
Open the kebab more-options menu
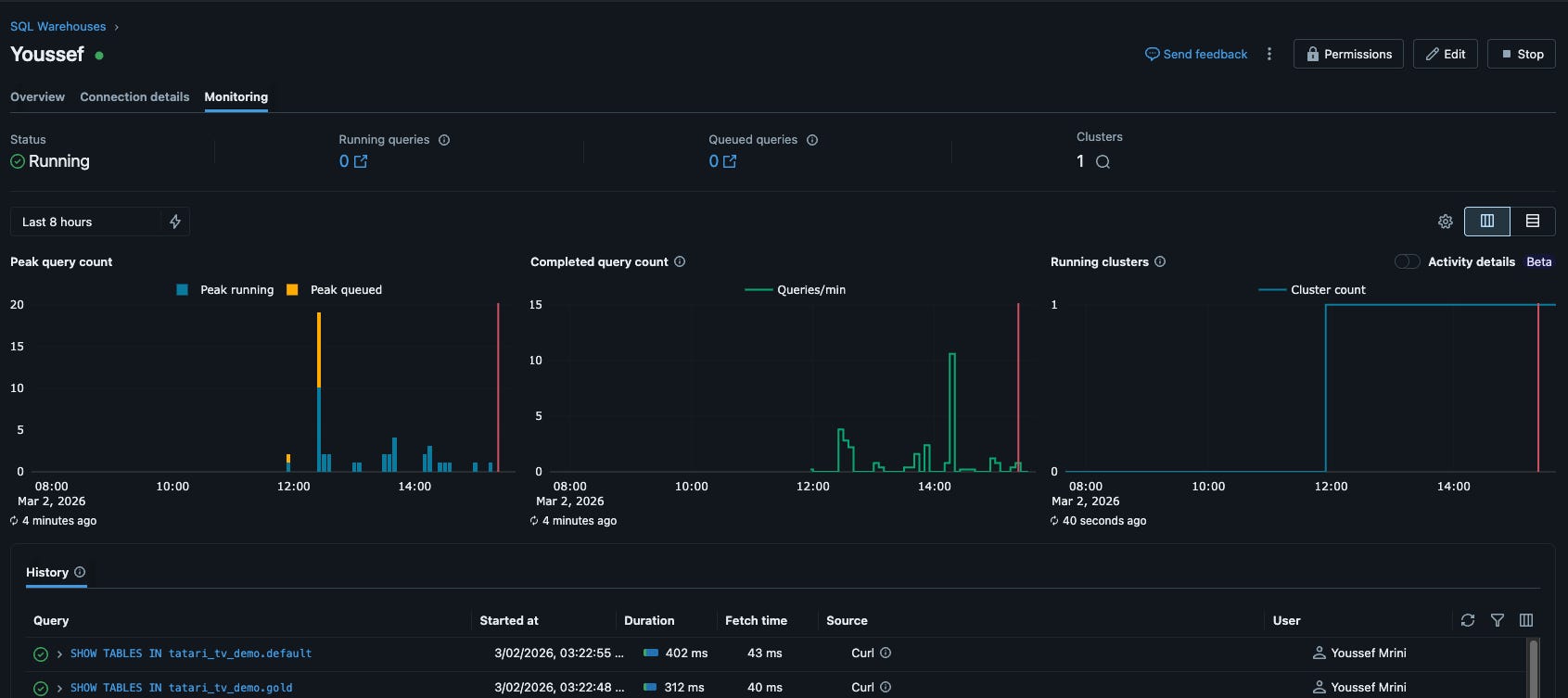click(x=1269, y=54)
